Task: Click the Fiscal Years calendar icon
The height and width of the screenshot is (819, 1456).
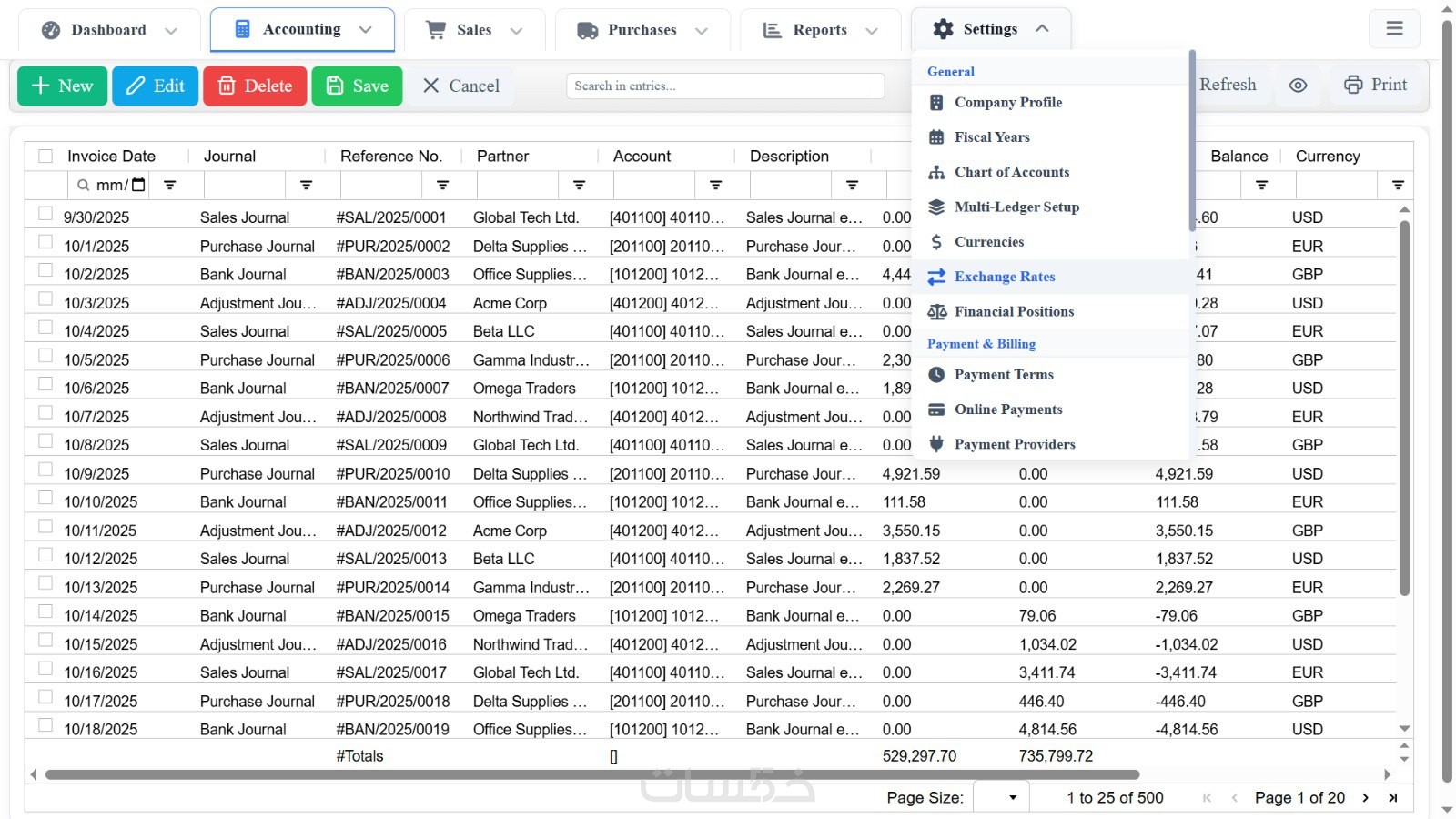Action: click(x=936, y=137)
